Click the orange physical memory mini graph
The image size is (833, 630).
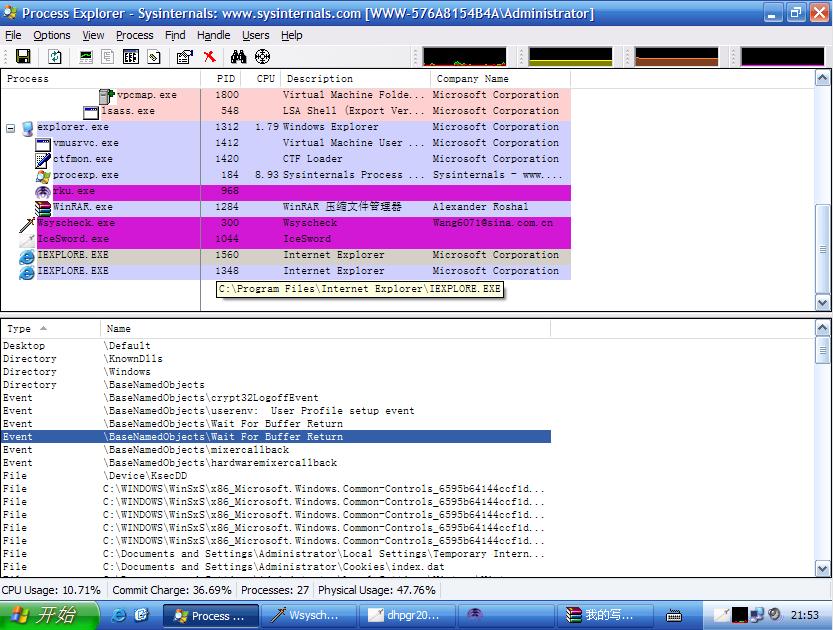click(676, 56)
